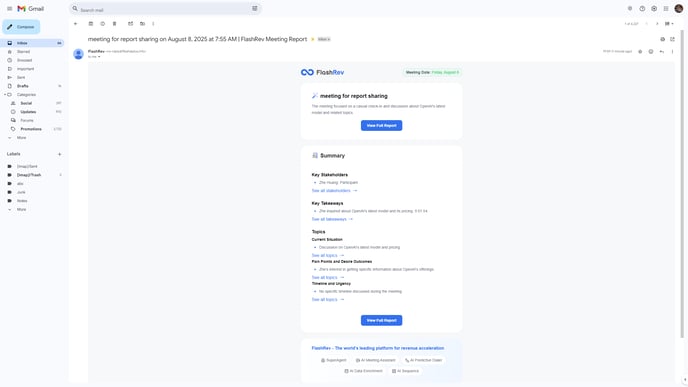
Task: Follow the See all takeaways link
Action: 332,219
